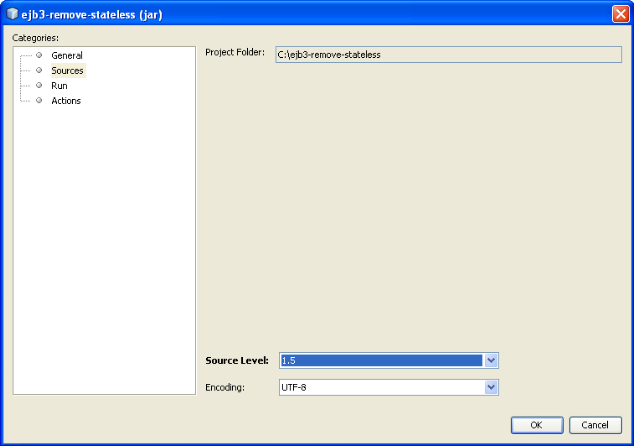Click the Project Folder path field
The width and height of the screenshot is (634, 446).
click(448, 55)
